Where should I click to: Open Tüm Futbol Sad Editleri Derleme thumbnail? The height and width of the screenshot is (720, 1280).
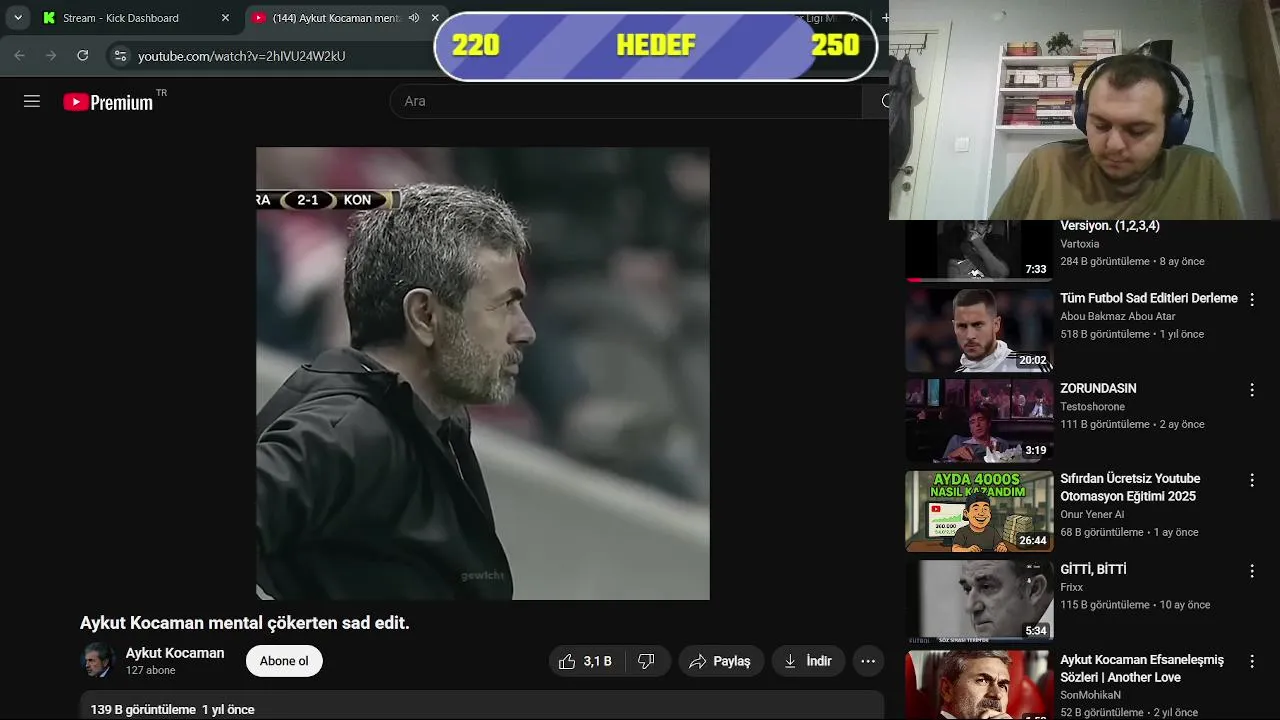coord(979,330)
